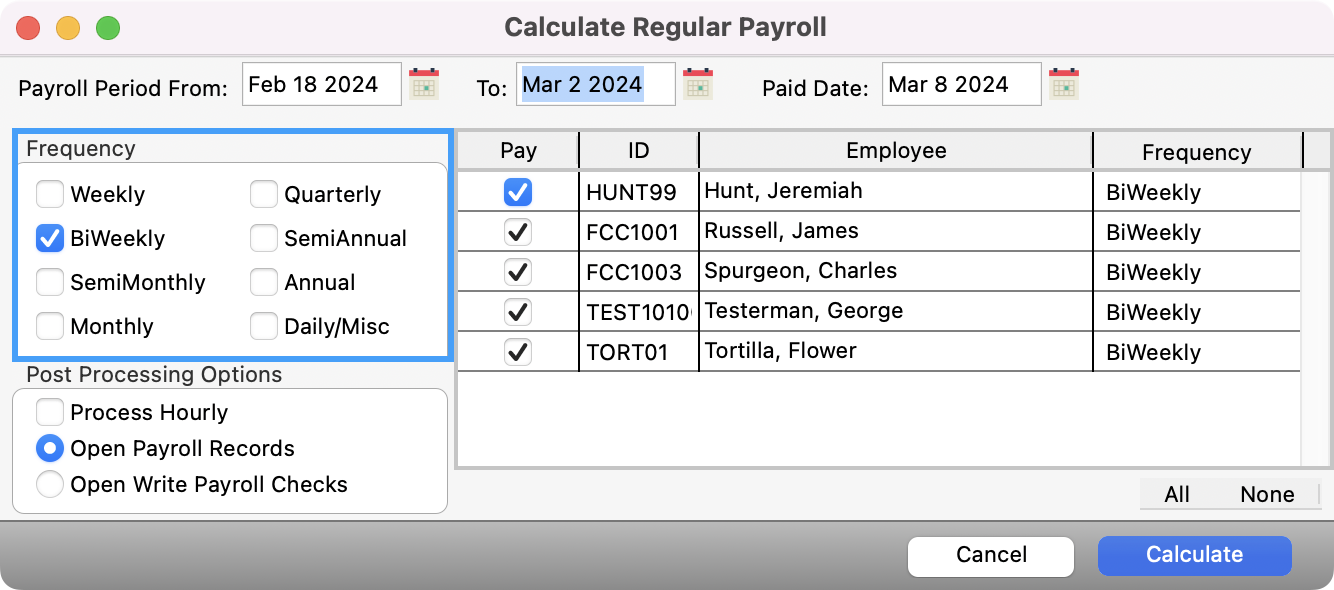The image size is (1334, 590).
Task: Check the Process Hourly option
Action: click(x=50, y=412)
